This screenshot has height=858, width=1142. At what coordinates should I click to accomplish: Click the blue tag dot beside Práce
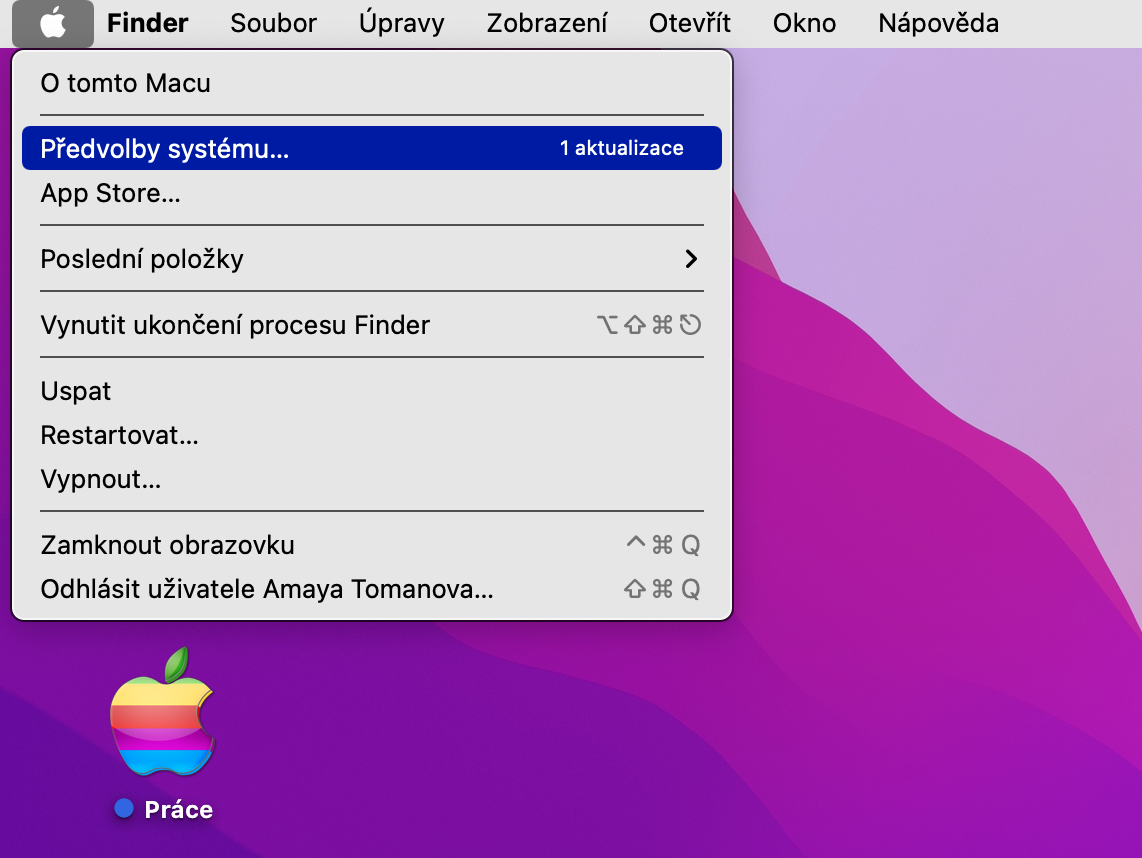coord(125,808)
